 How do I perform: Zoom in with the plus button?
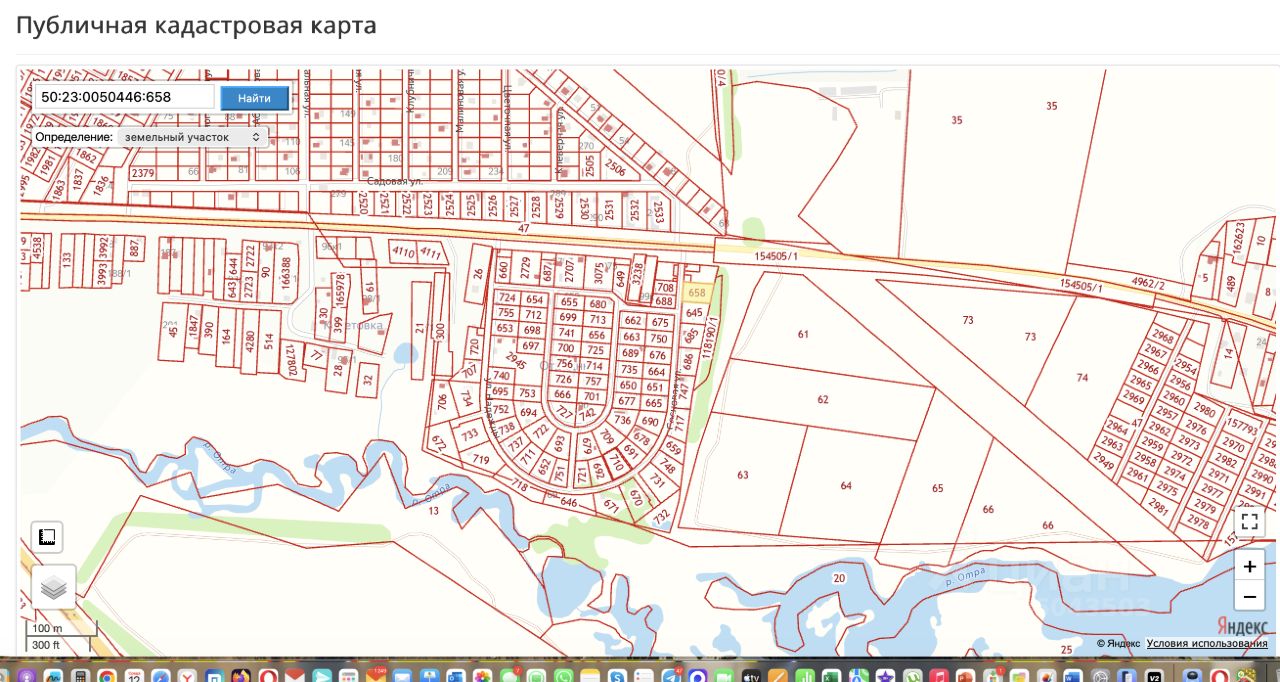(1250, 567)
